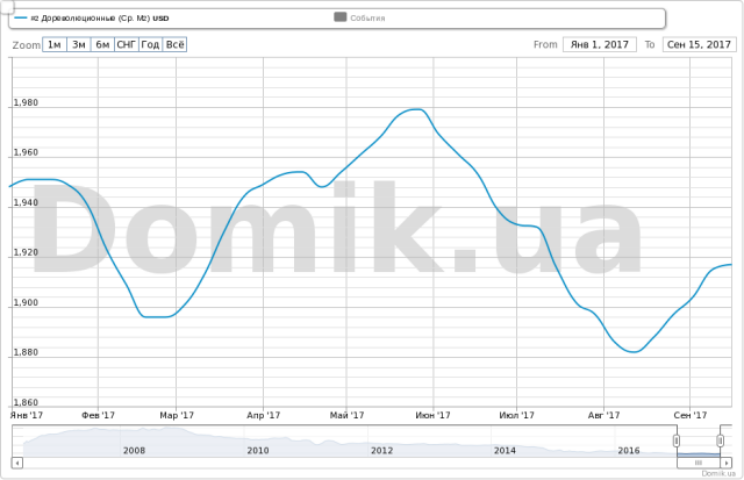744x480 pixels.
Task: Click the 1,900 y-axis value
Action: tap(26, 302)
